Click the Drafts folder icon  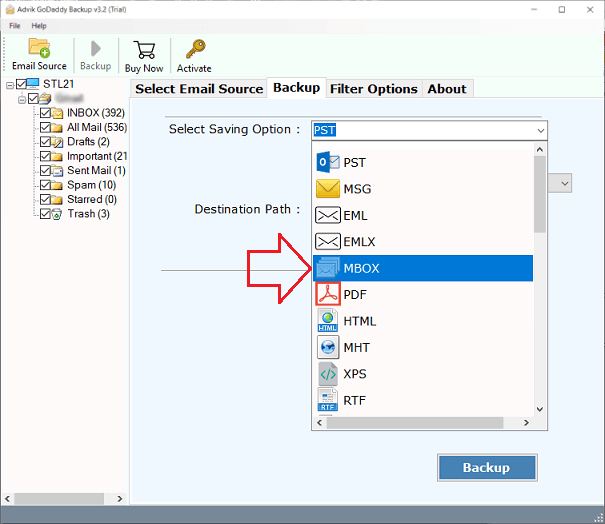tap(57, 142)
